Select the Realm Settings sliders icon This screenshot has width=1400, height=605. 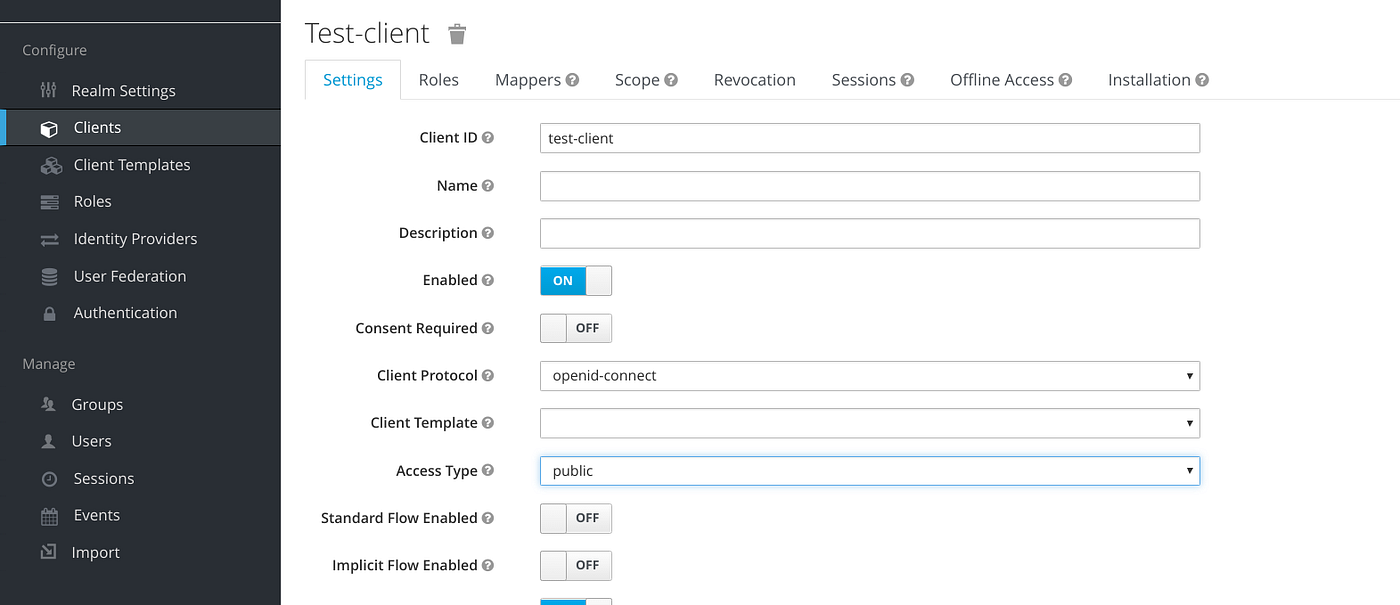click(x=50, y=90)
